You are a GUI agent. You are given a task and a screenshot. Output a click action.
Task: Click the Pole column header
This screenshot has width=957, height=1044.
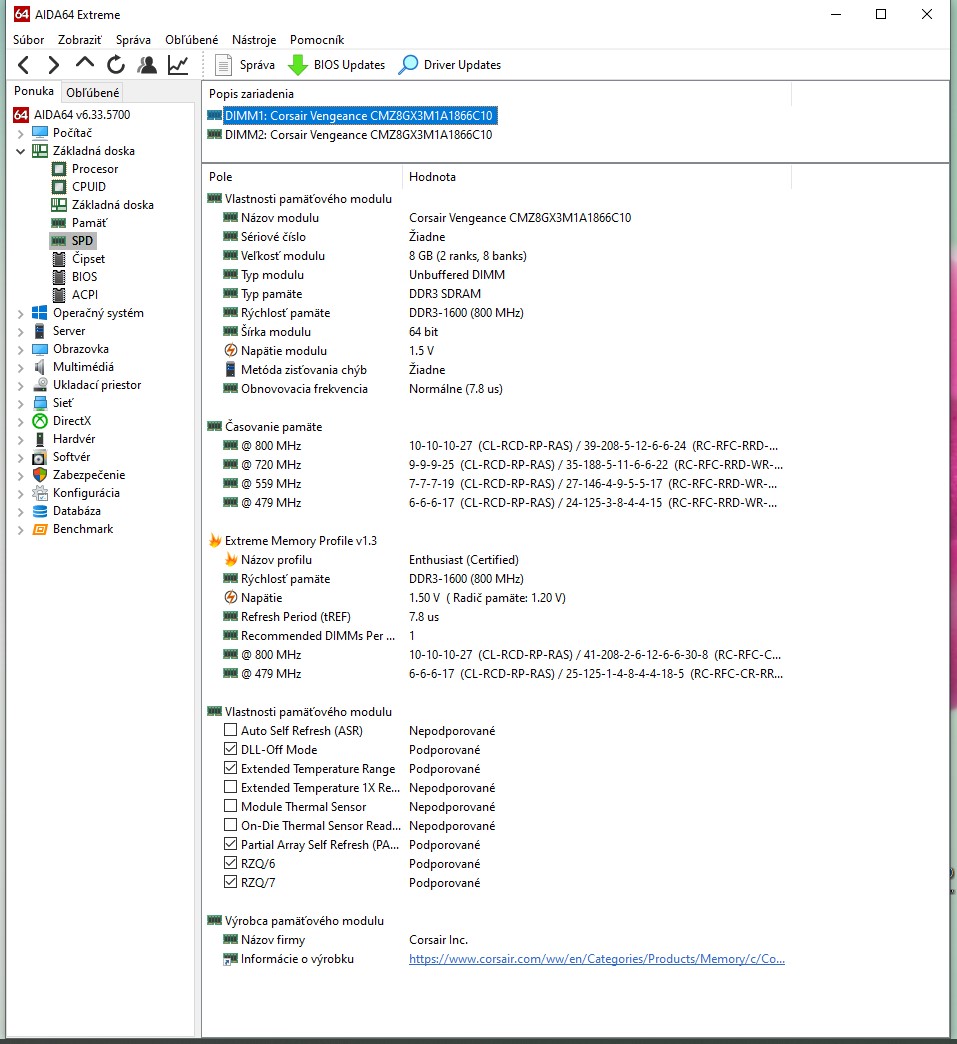(x=302, y=176)
